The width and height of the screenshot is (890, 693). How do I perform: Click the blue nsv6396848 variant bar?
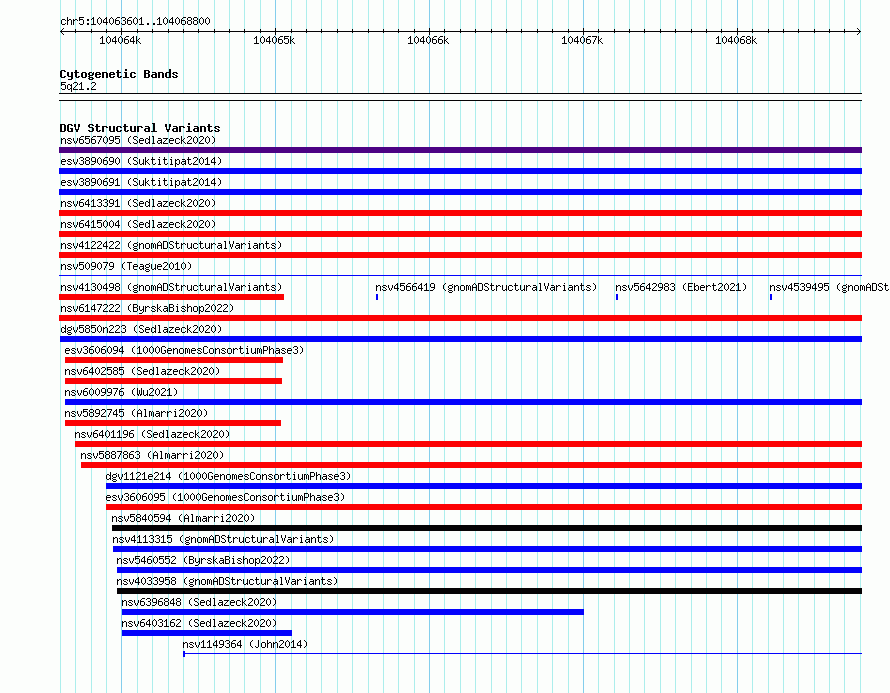(x=352, y=612)
